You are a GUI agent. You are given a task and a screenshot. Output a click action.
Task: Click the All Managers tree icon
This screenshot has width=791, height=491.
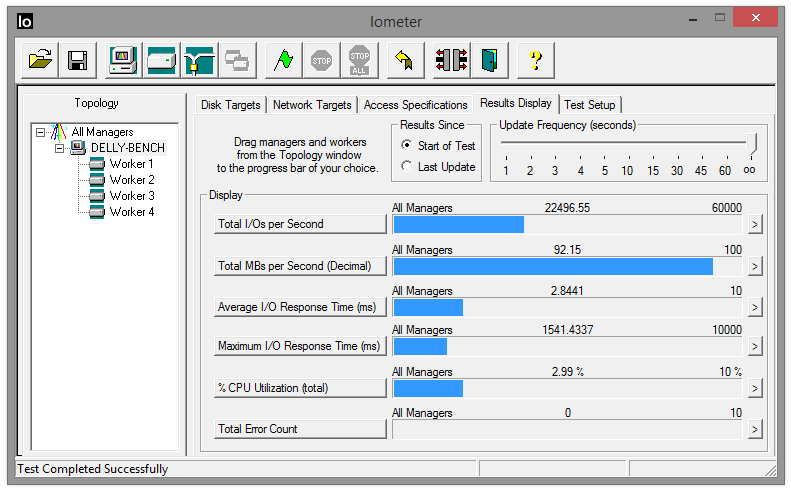point(59,132)
